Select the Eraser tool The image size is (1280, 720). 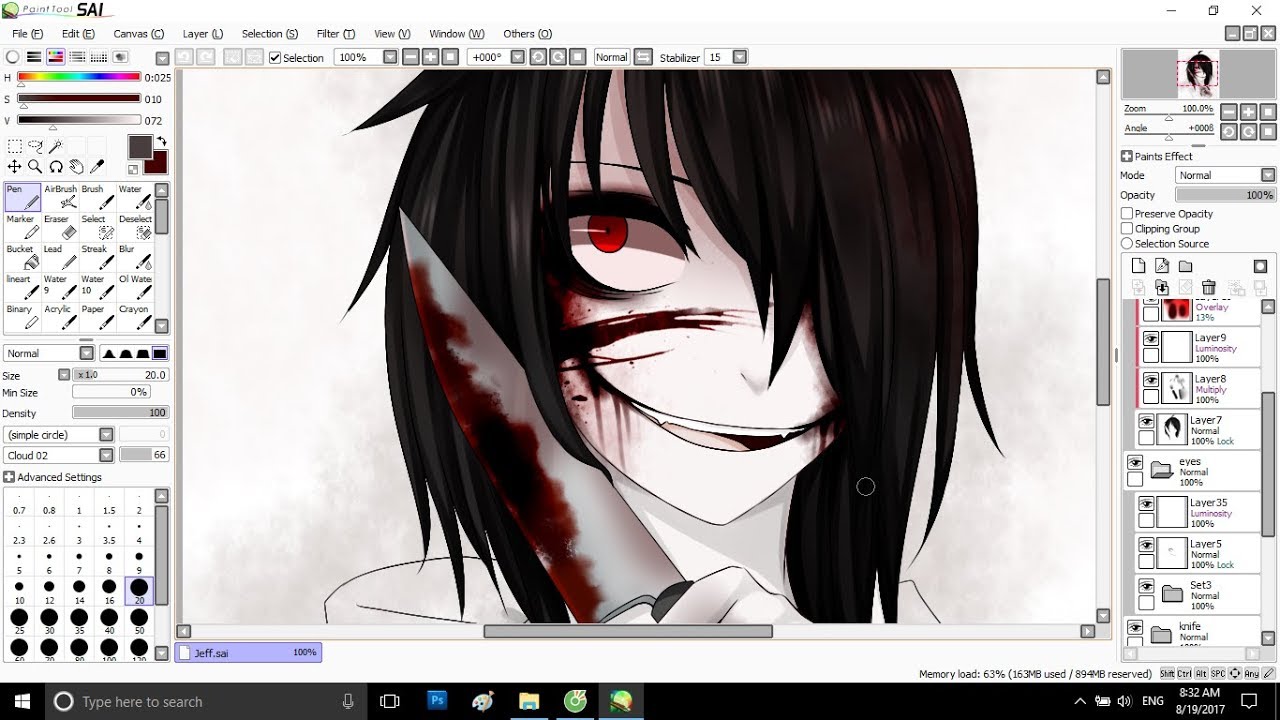[x=60, y=227]
